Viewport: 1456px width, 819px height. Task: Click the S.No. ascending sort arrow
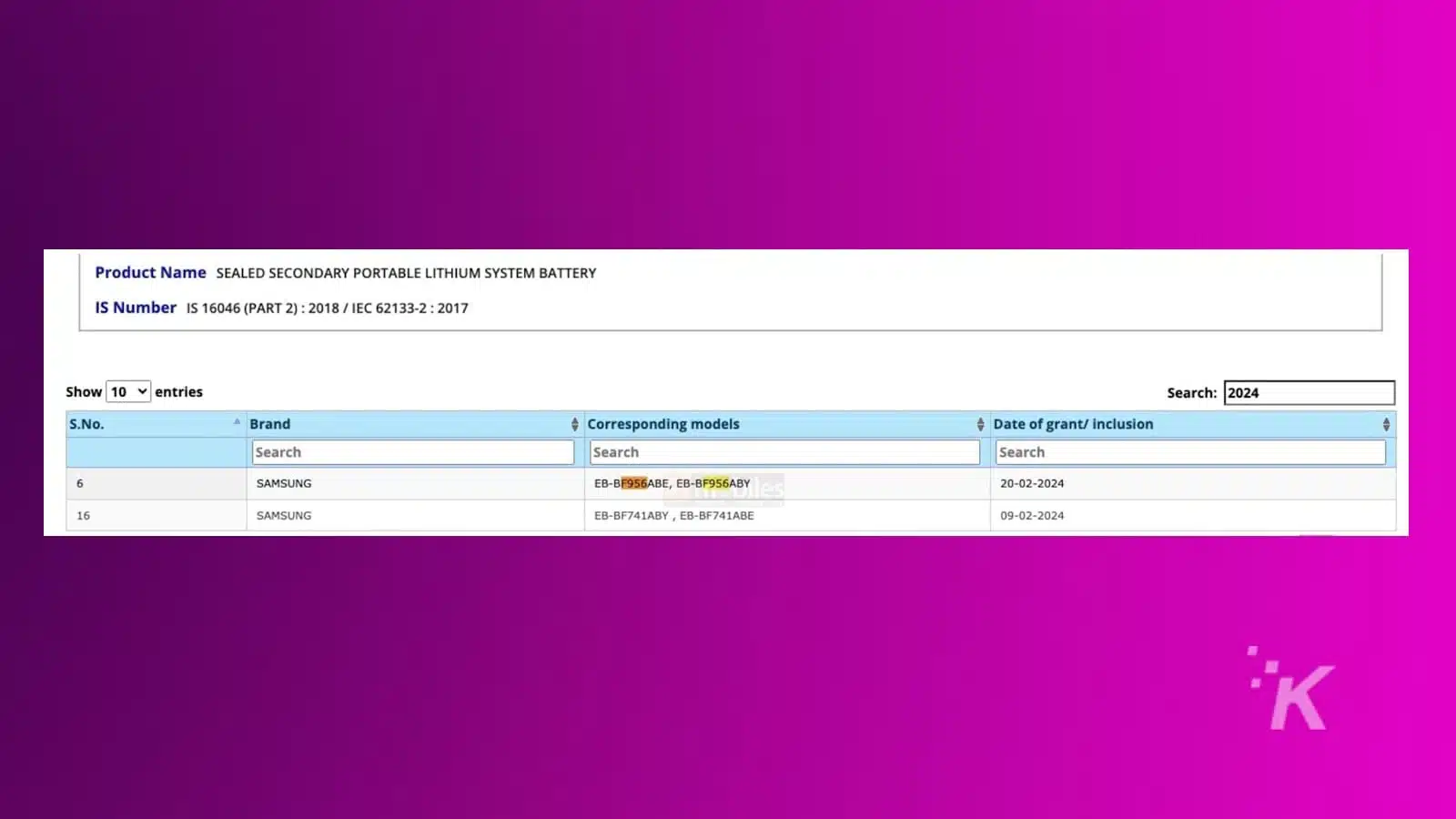point(237,422)
